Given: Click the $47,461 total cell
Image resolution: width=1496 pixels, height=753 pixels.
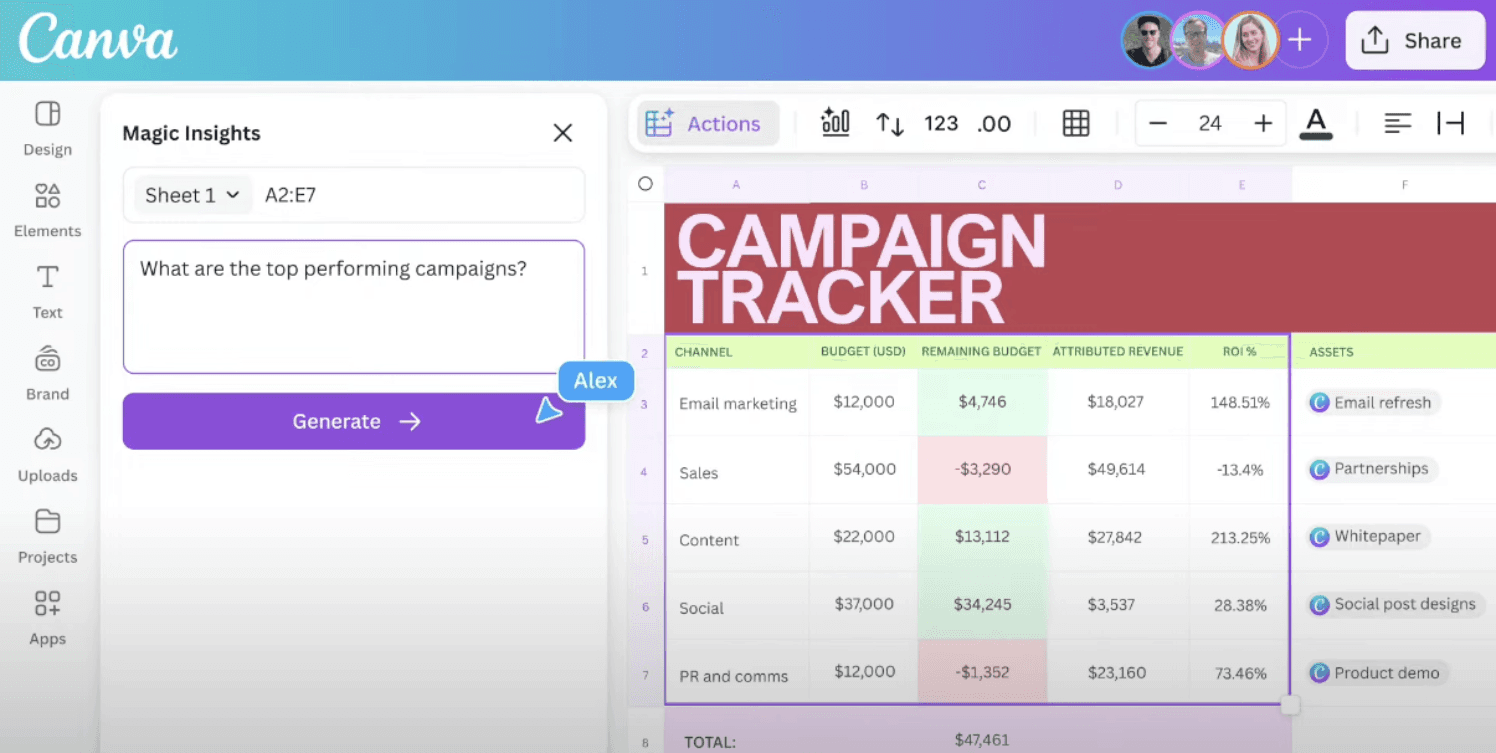Looking at the screenshot, I should point(982,740).
